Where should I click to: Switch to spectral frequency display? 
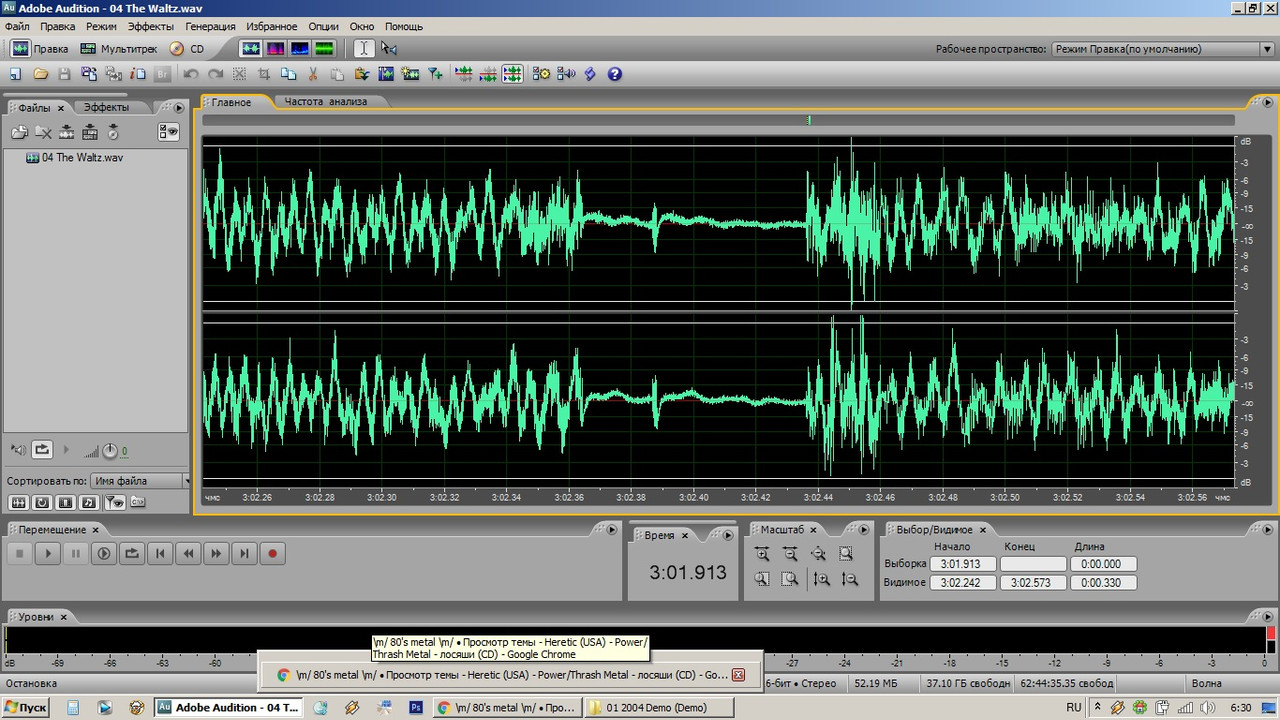pos(275,48)
